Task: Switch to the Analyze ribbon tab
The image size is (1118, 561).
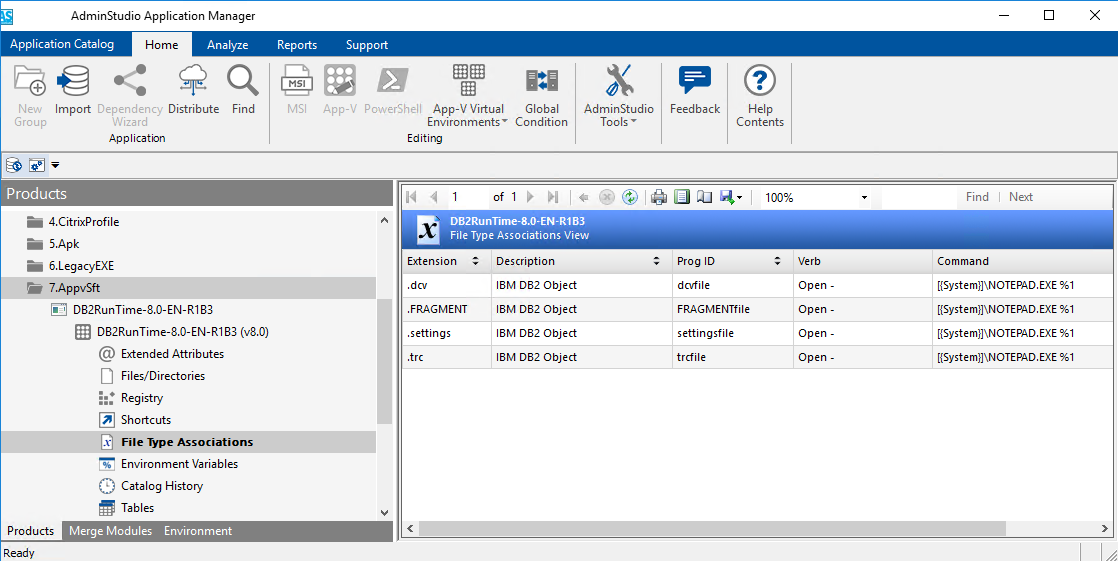Action: 227,45
